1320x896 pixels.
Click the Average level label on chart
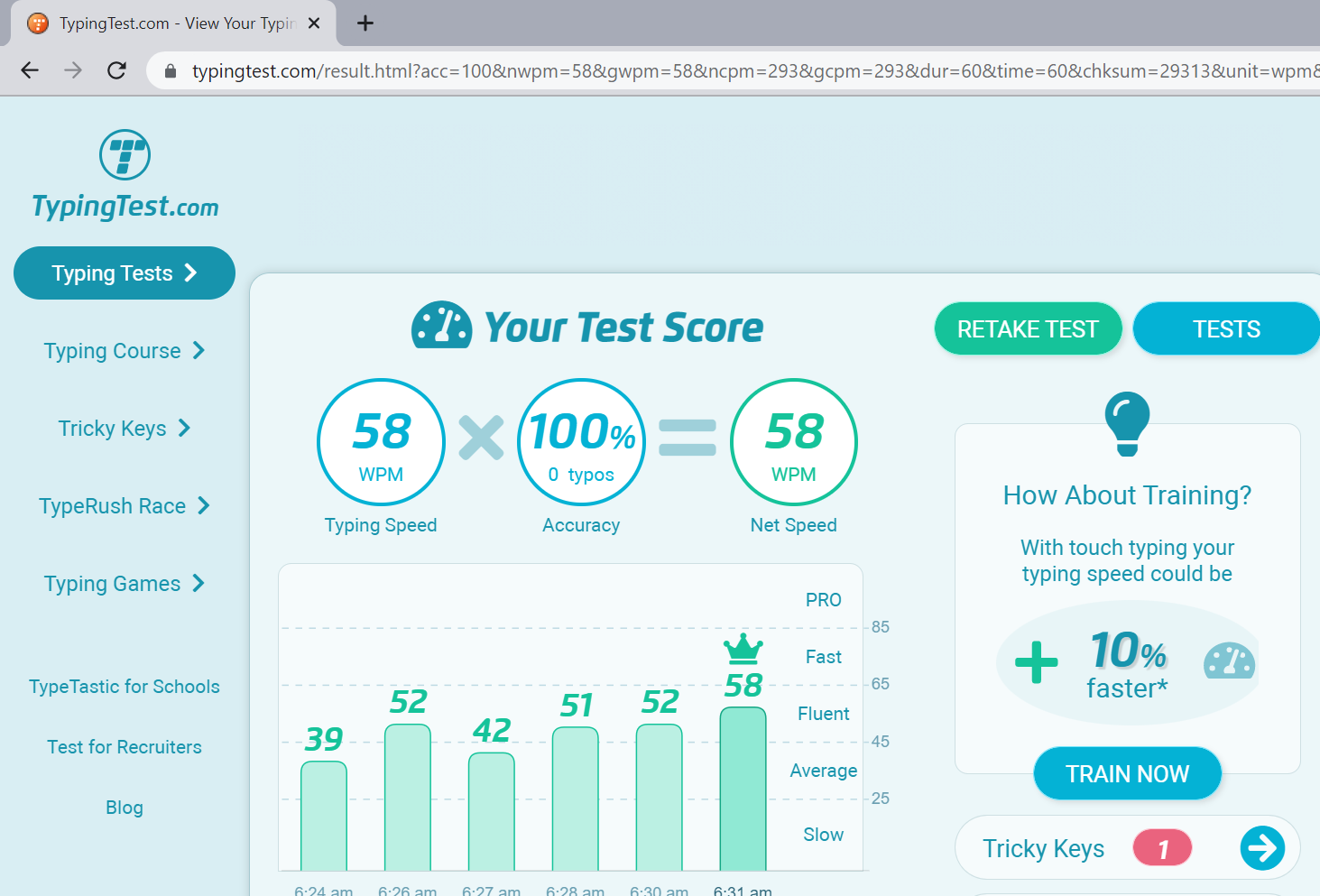[824, 771]
